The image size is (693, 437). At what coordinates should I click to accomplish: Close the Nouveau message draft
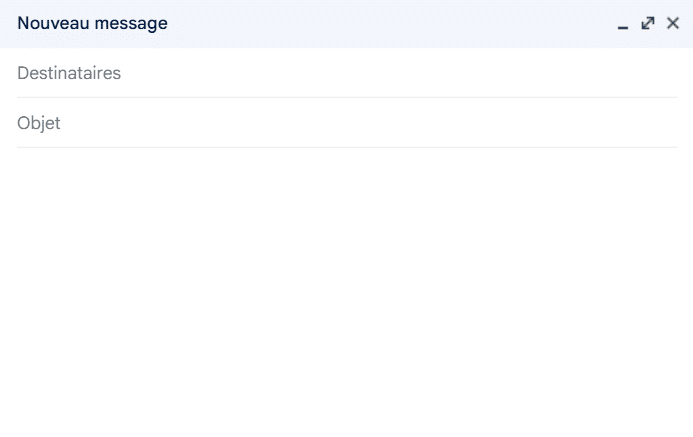[673, 23]
